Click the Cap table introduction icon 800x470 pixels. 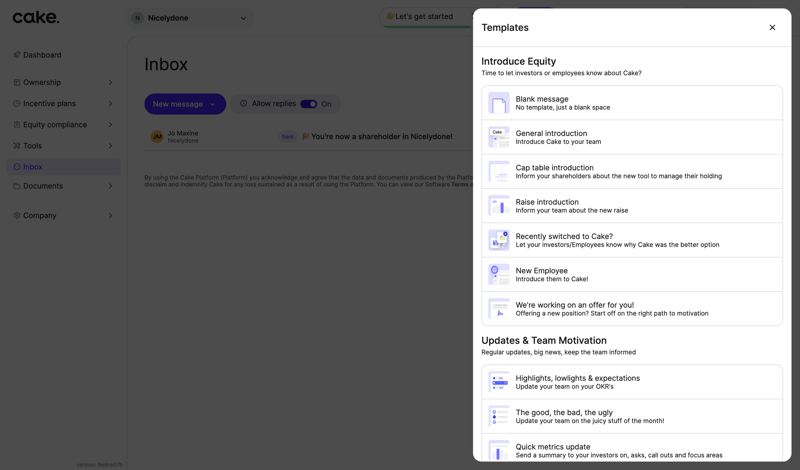tap(498, 171)
